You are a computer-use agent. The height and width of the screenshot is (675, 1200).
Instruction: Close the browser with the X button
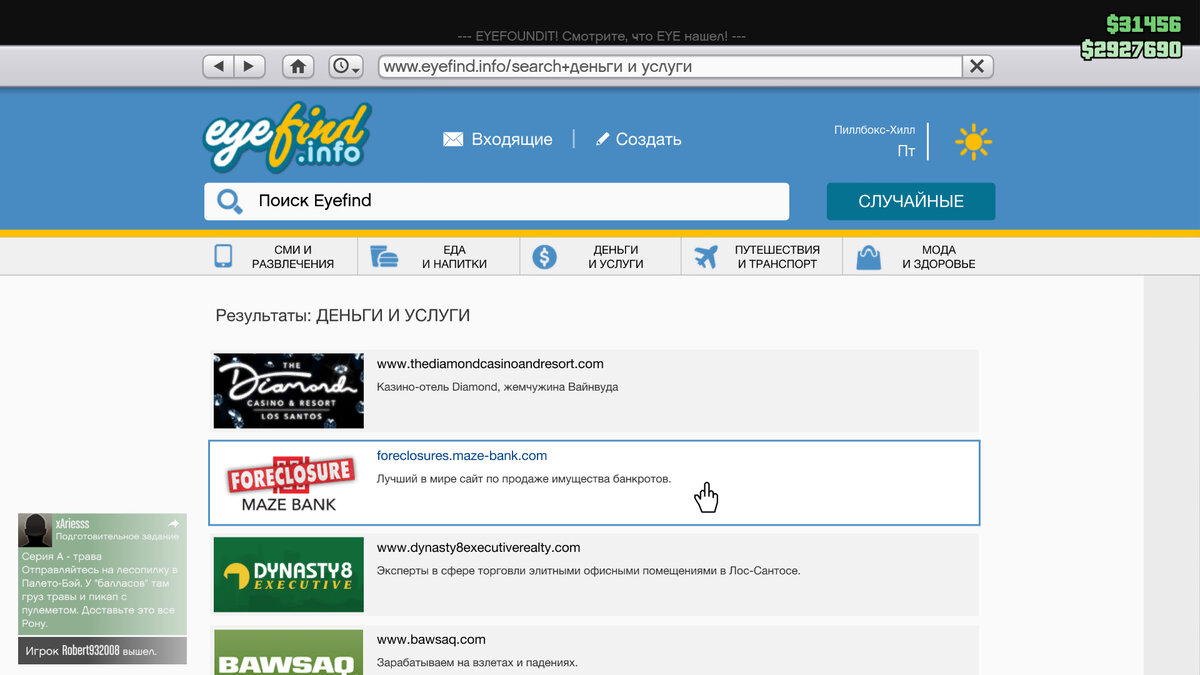click(977, 66)
